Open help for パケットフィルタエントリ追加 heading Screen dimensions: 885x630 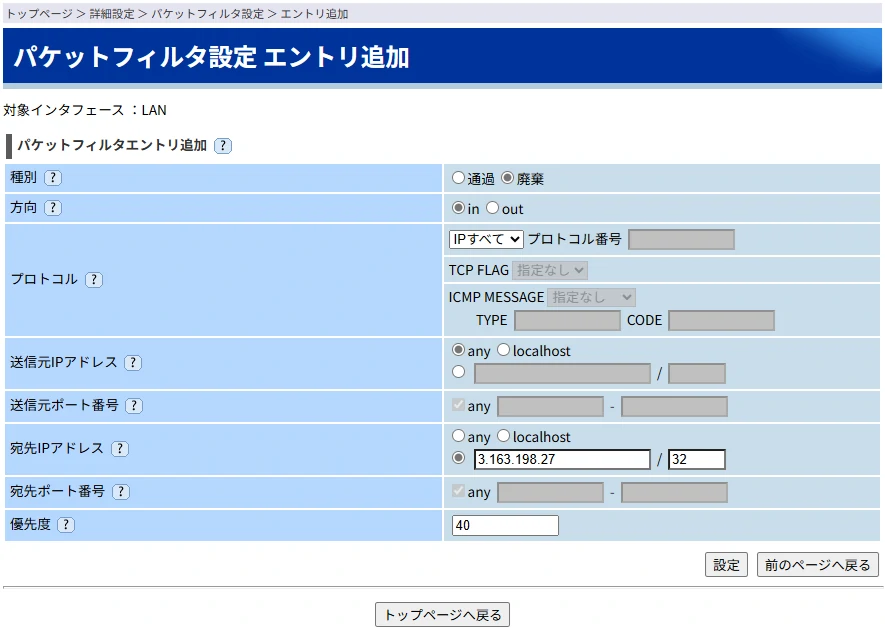(223, 146)
